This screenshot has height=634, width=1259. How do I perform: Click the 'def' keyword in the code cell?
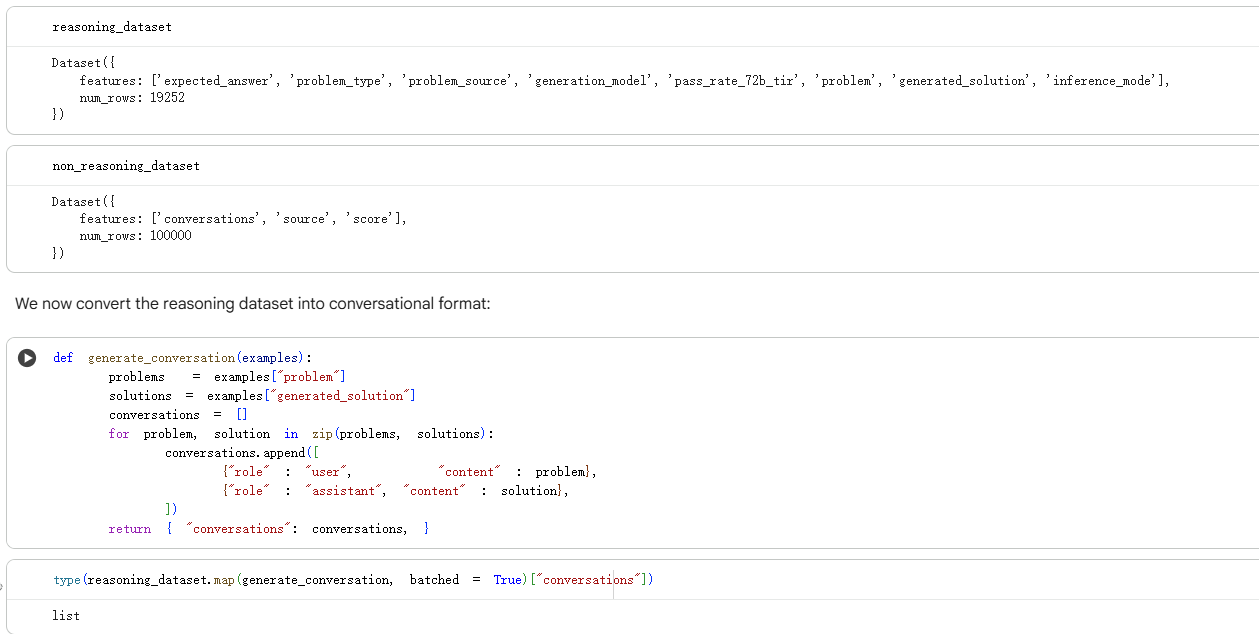tap(63, 358)
